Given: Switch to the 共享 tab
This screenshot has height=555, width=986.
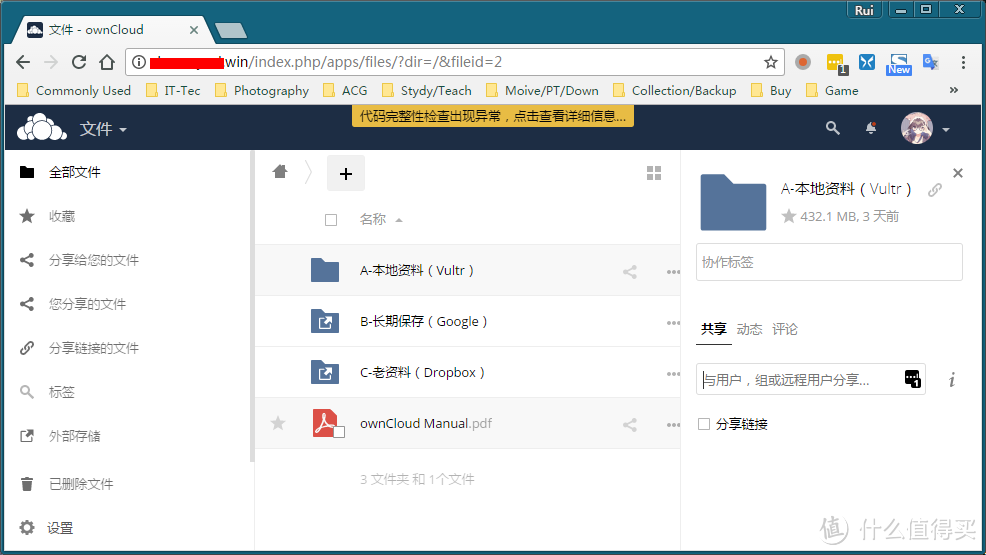Looking at the screenshot, I should (714, 329).
